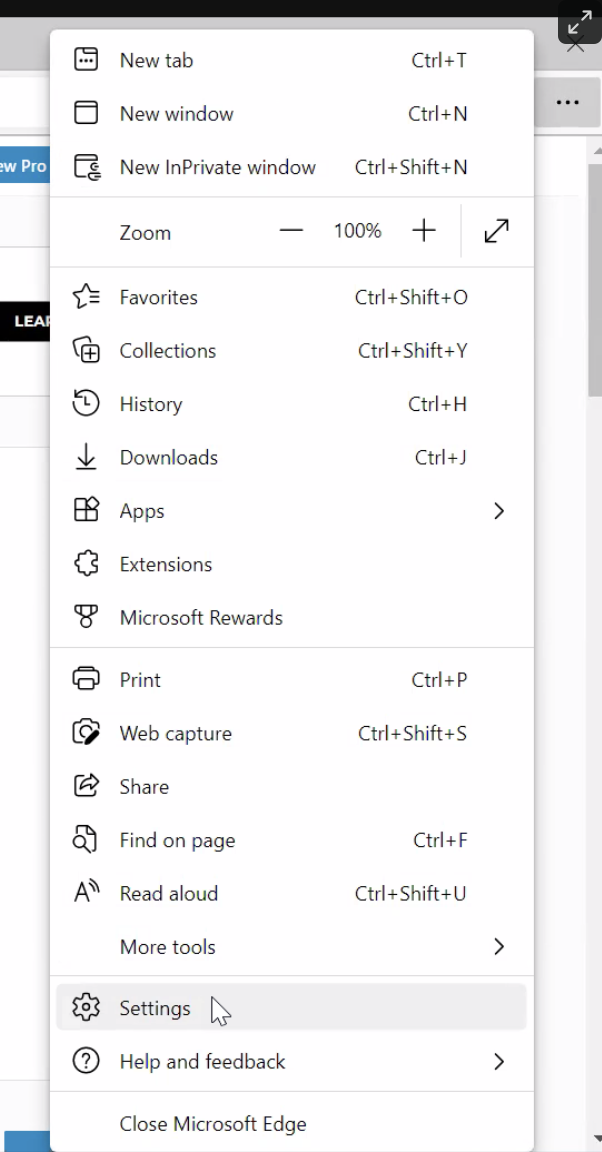Click the Favorites star icon
Image resolution: width=602 pixels, height=1152 pixels.
click(x=87, y=297)
